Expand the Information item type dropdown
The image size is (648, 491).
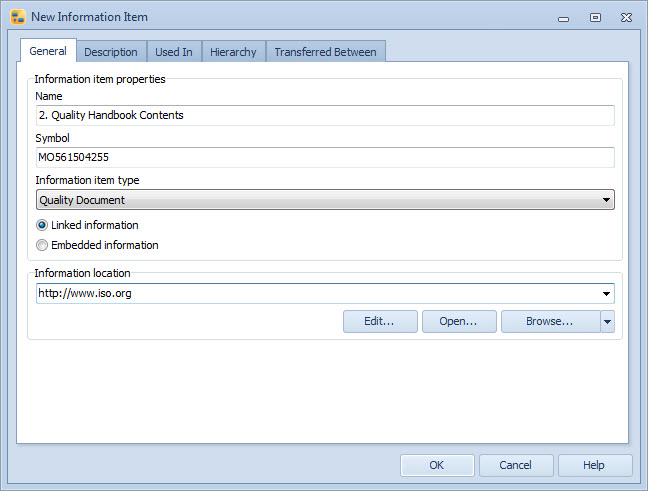[606, 200]
